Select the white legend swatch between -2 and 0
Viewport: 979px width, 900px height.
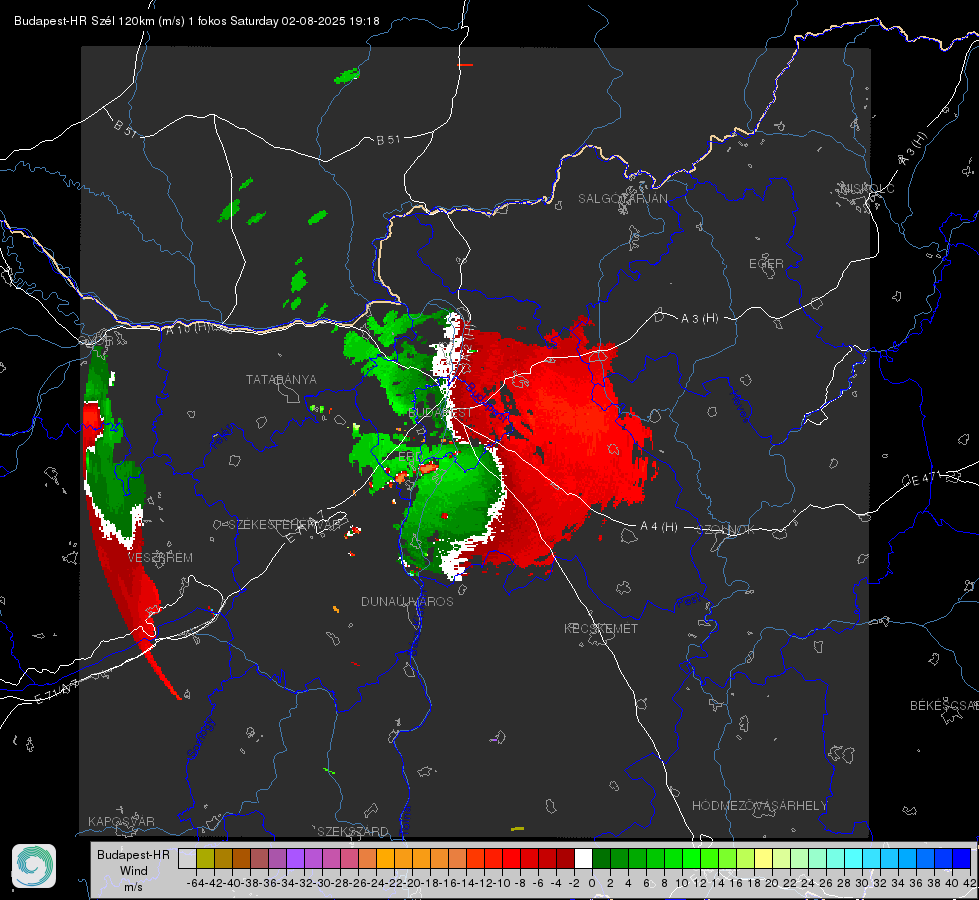(583, 858)
